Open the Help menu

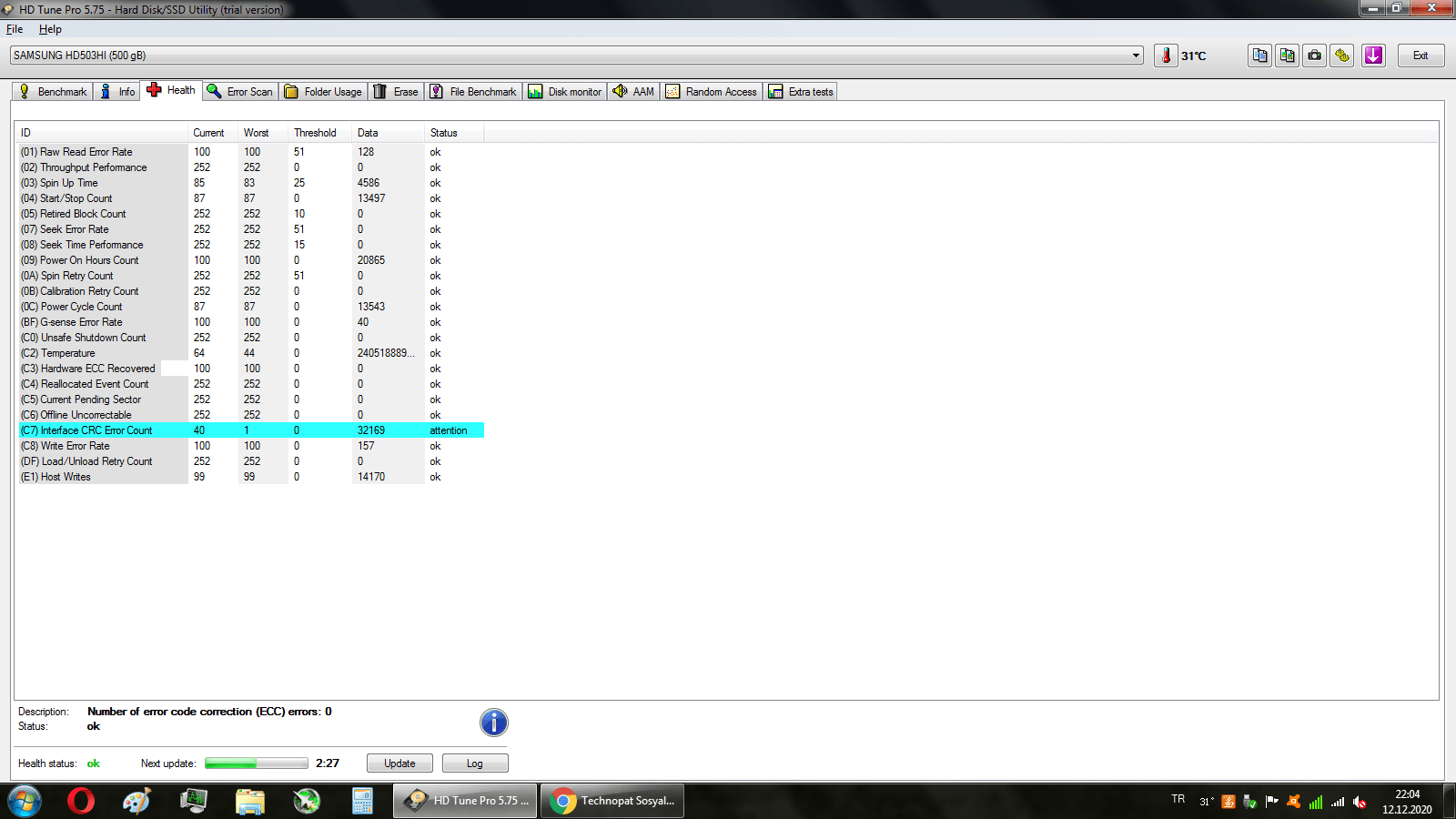[50, 29]
